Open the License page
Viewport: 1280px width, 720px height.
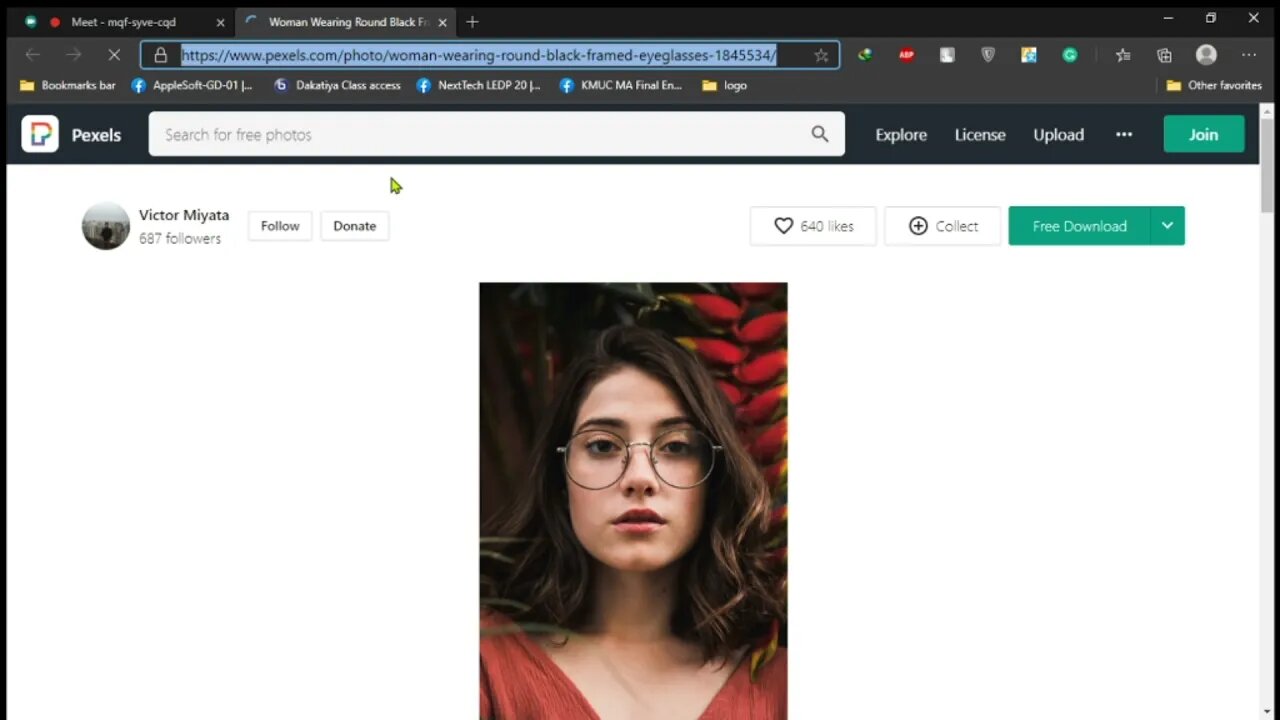[x=980, y=134]
